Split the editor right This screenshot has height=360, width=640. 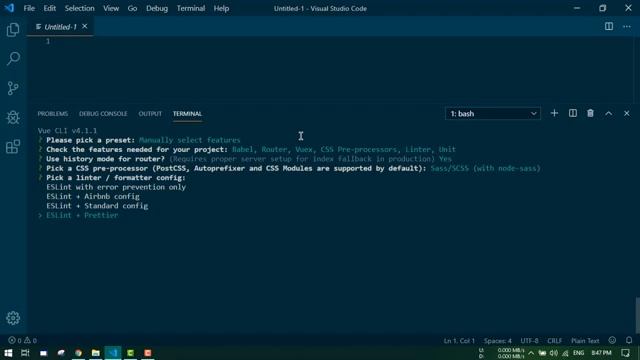609,27
